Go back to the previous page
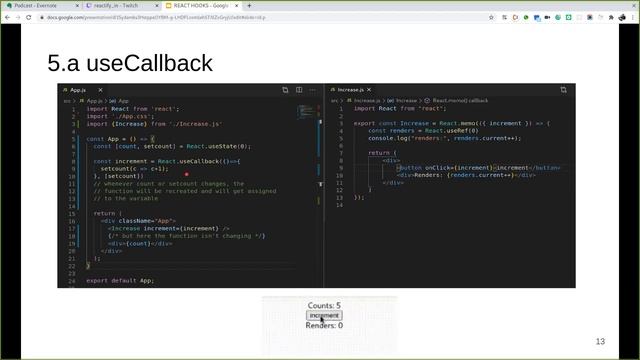This screenshot has width=640, height=360. pos(7,18)
